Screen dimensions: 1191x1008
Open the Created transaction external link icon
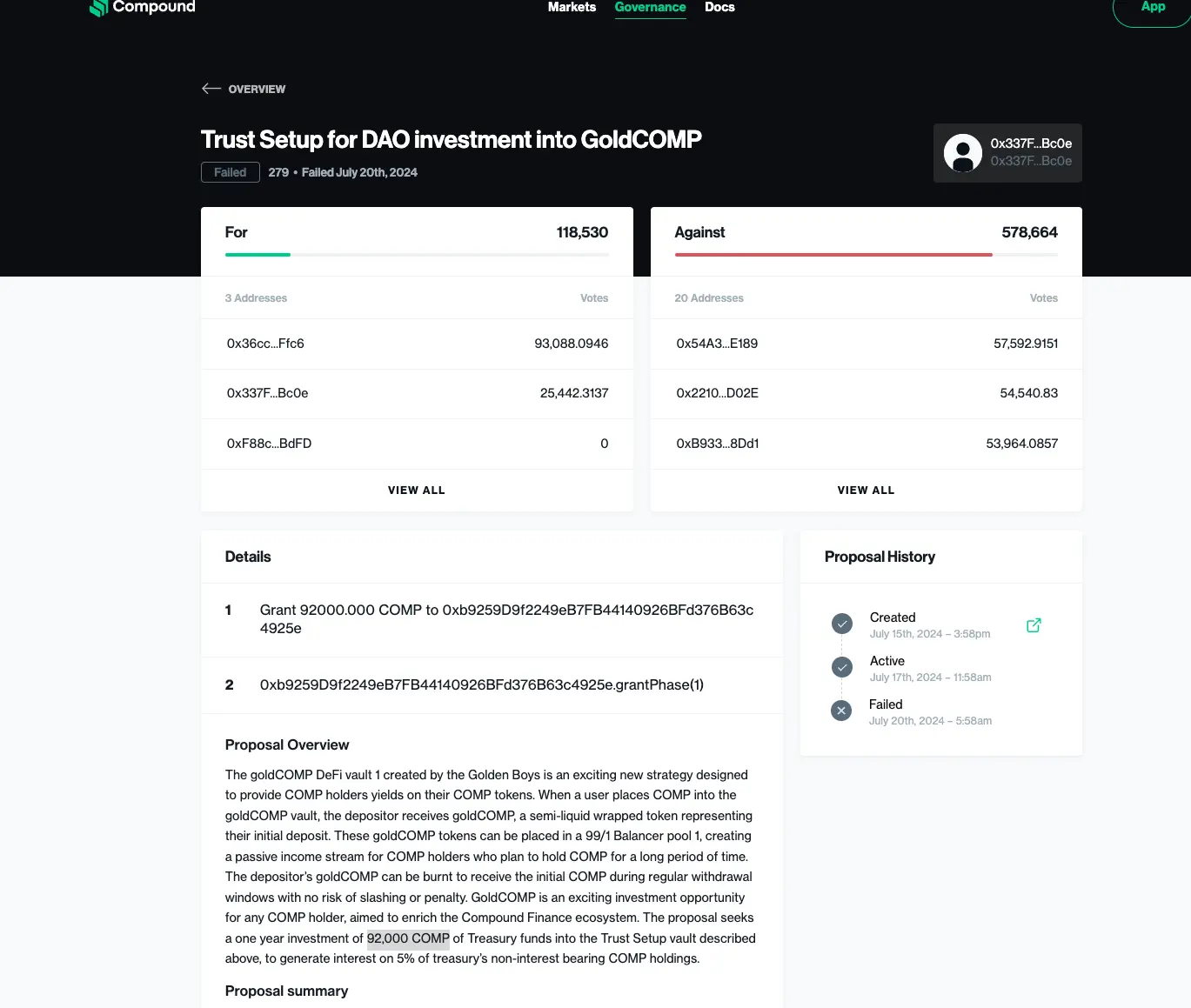pos(1034,625)
